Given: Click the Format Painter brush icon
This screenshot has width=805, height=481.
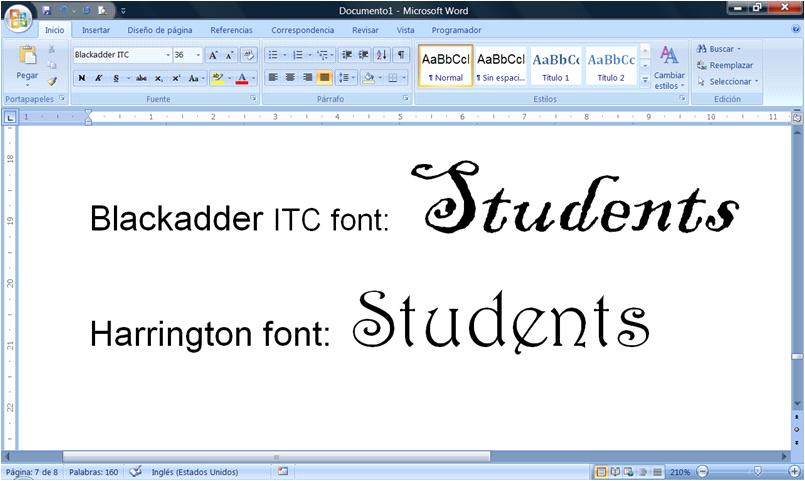Looking at the screenshot, I should (x=51, y=81).
